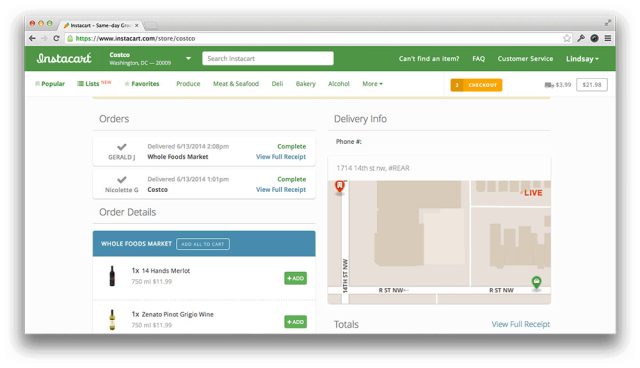
Task: Open the Produce department
Action: coord(188,84)
